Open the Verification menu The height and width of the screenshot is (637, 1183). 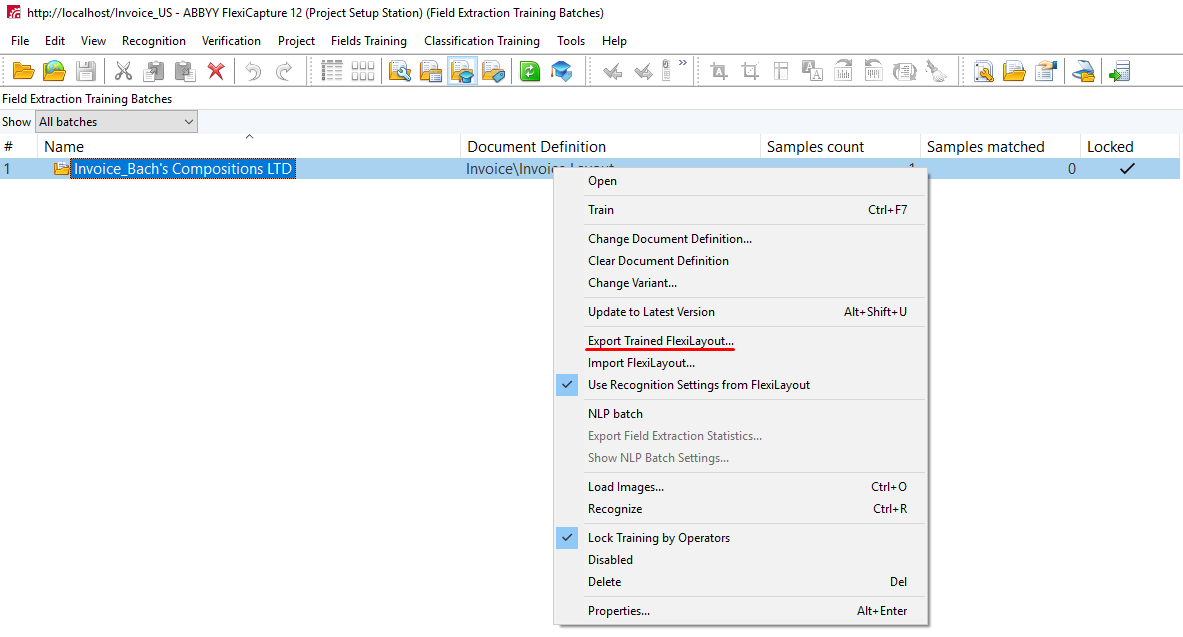(x=232, y=41)
